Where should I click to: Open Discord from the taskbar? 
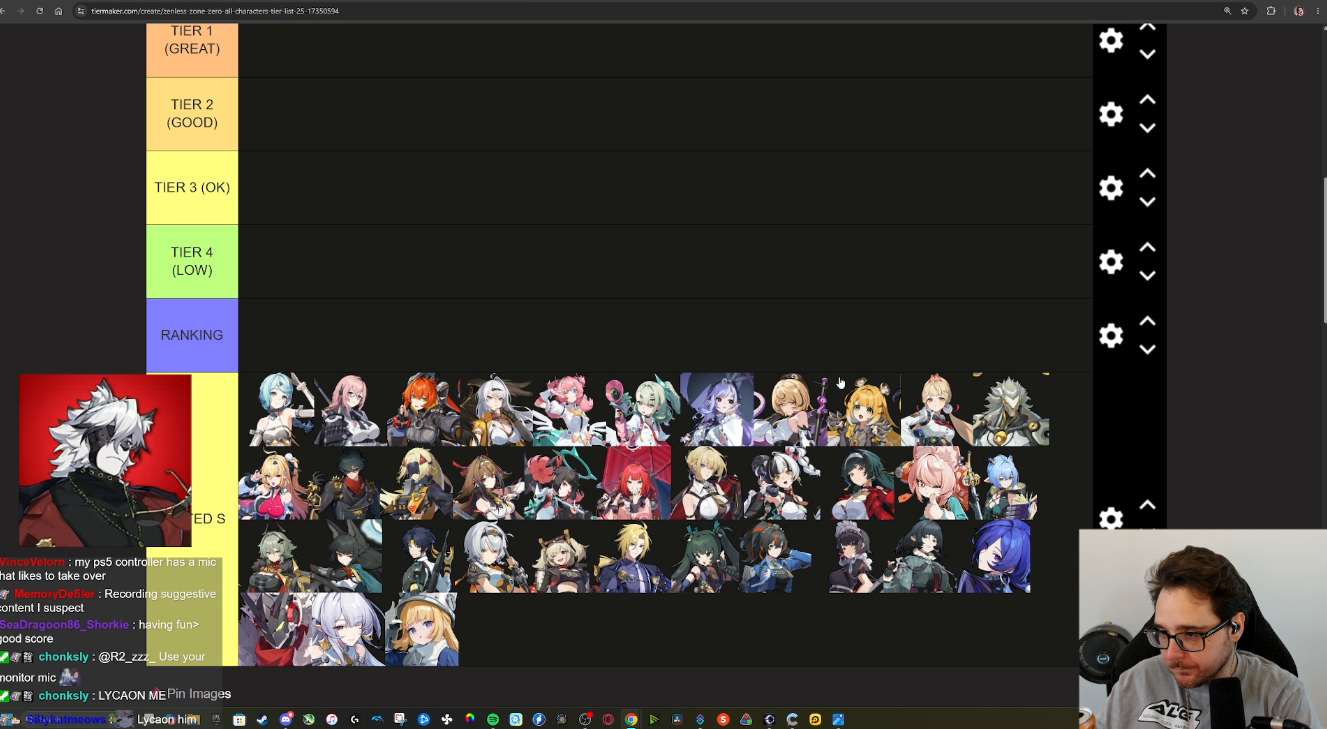pos(286,719)
